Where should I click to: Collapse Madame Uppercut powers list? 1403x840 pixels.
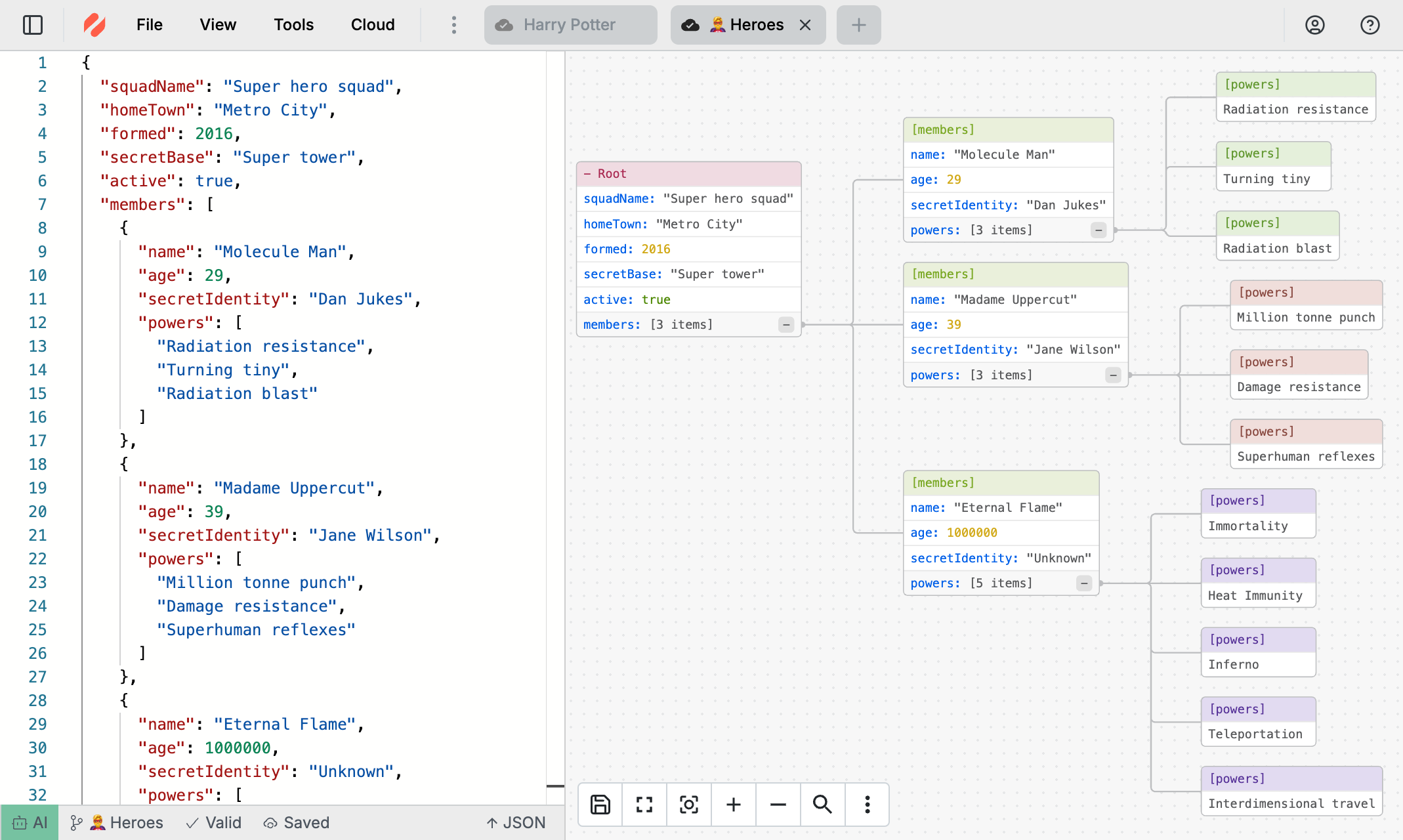click(x=1113, y=375)
